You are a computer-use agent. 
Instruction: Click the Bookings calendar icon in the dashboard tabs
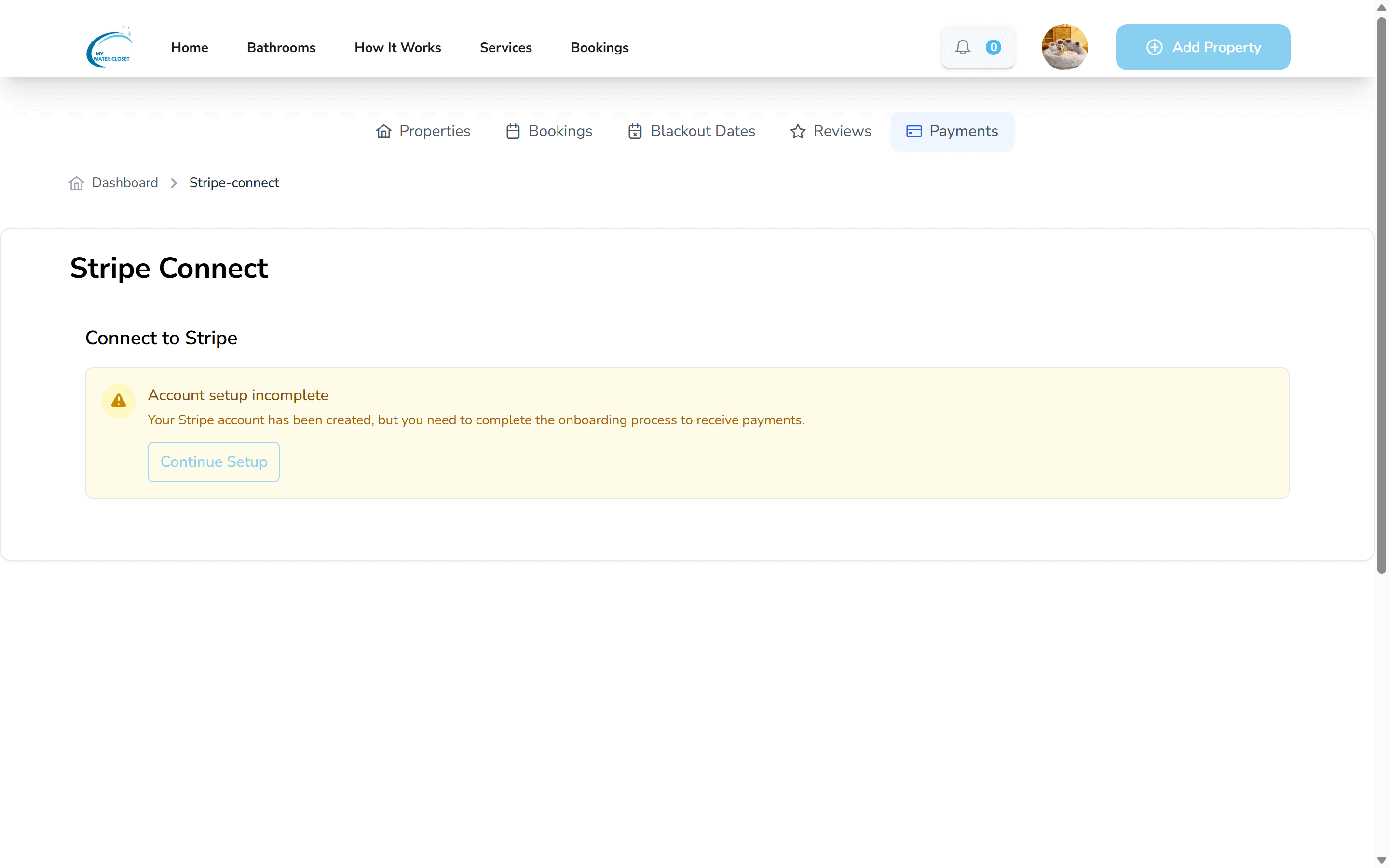coord(513,132)
